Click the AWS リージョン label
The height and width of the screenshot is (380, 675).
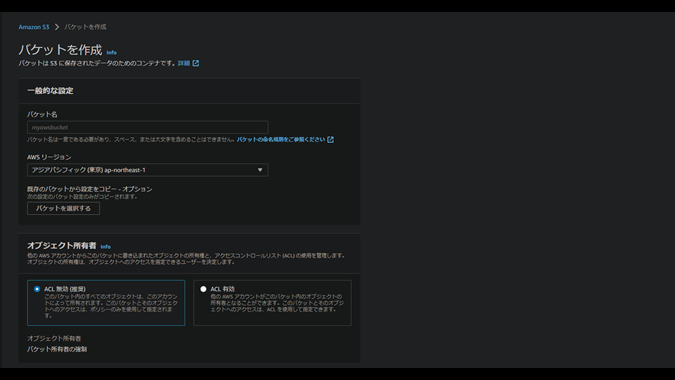[x=49, y=157]
